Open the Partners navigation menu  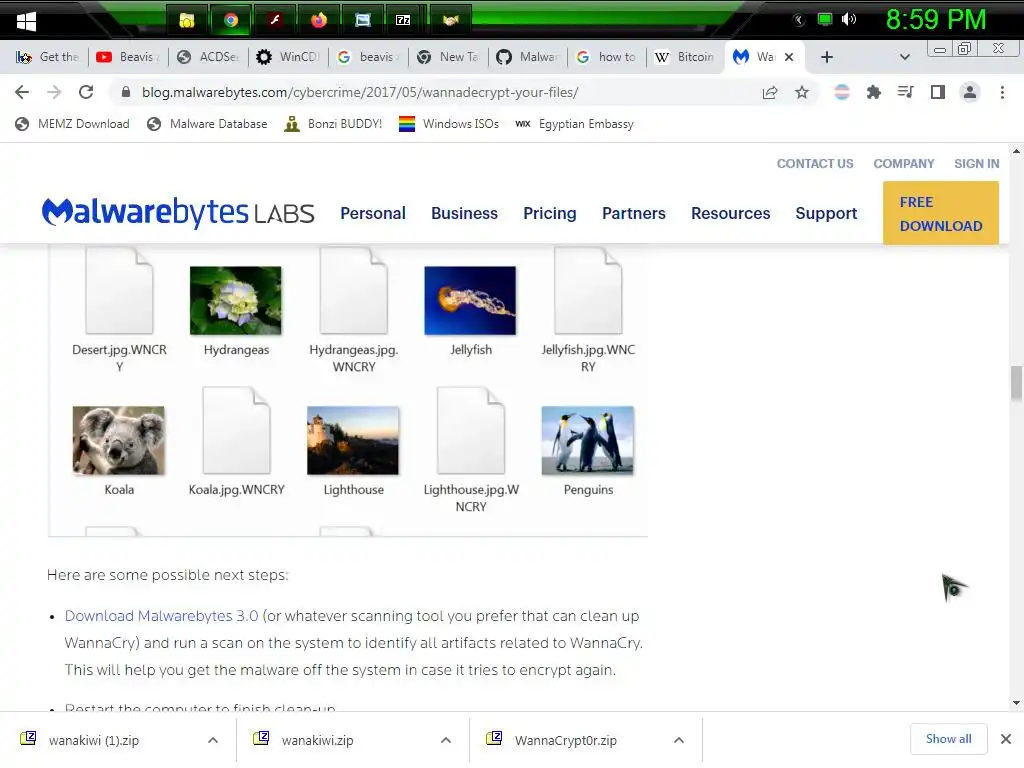pos(633,213)
